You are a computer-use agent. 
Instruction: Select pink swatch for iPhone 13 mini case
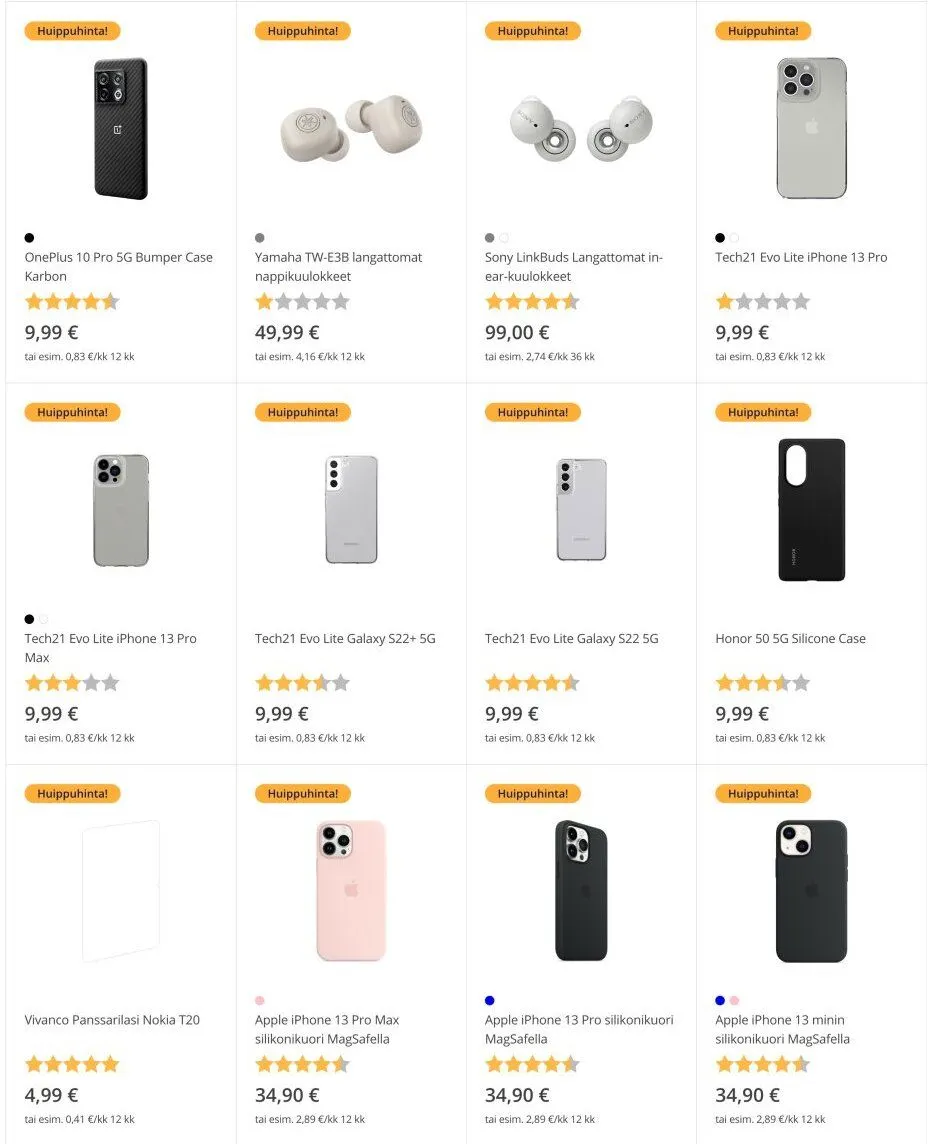click(734, 1000)
